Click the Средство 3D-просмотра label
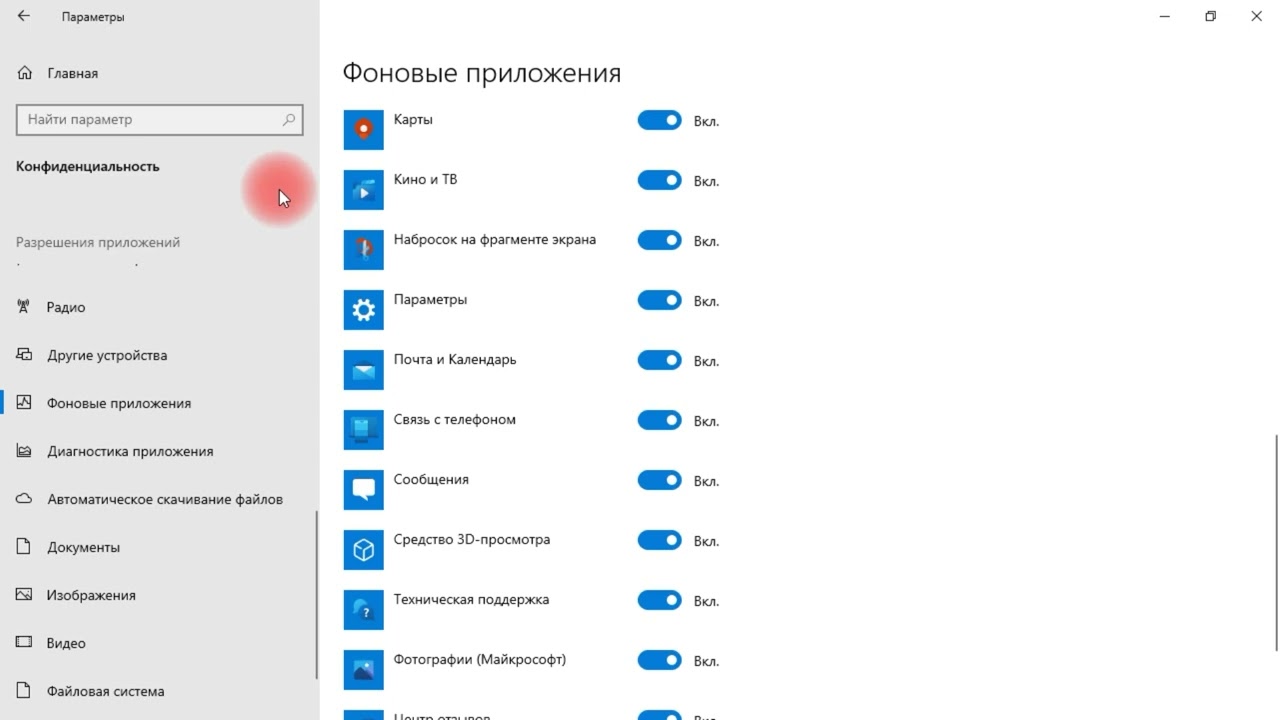 pos(472,539)
